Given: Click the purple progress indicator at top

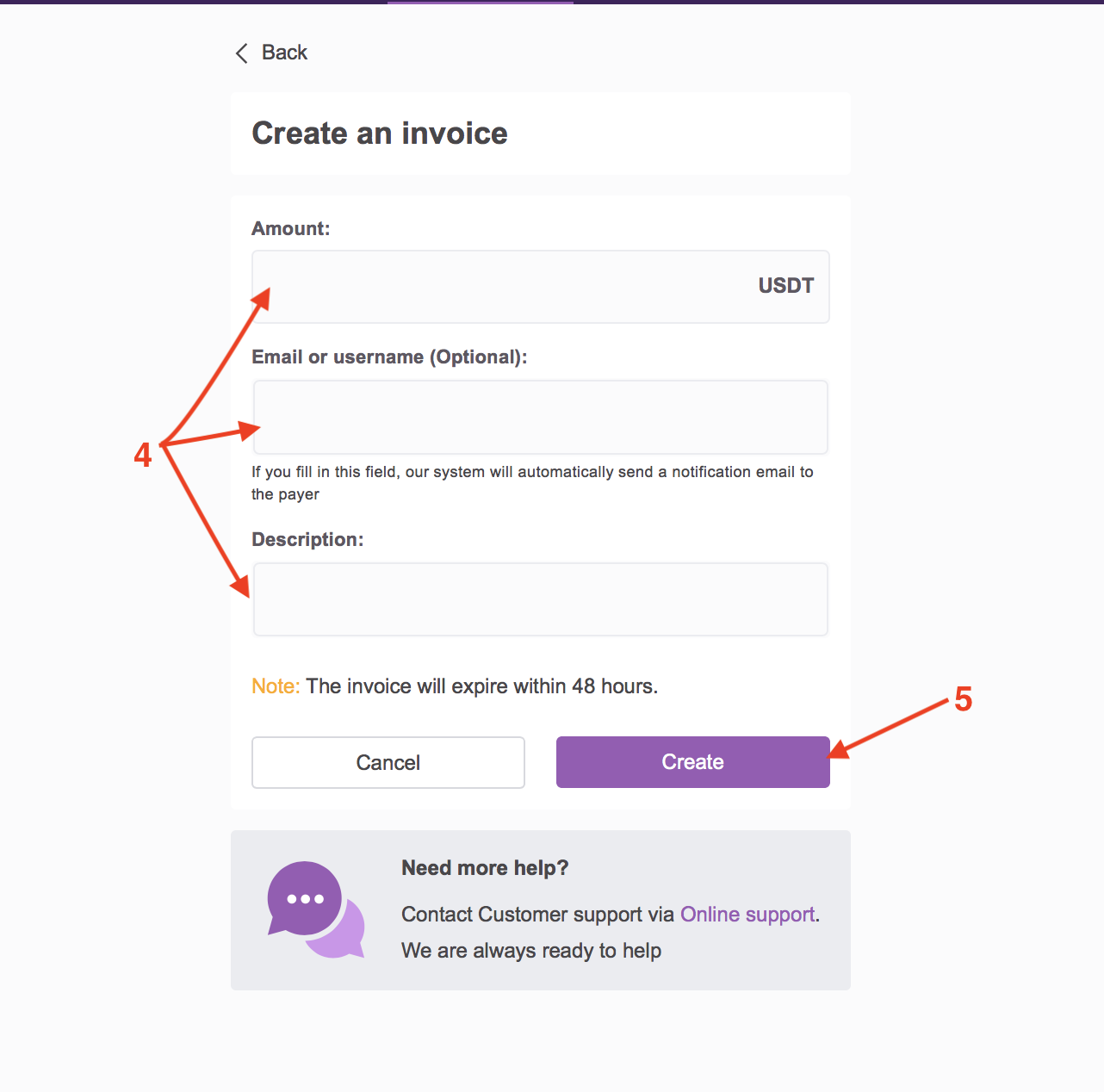Looking at the screenshot, I should coord(481,2).
